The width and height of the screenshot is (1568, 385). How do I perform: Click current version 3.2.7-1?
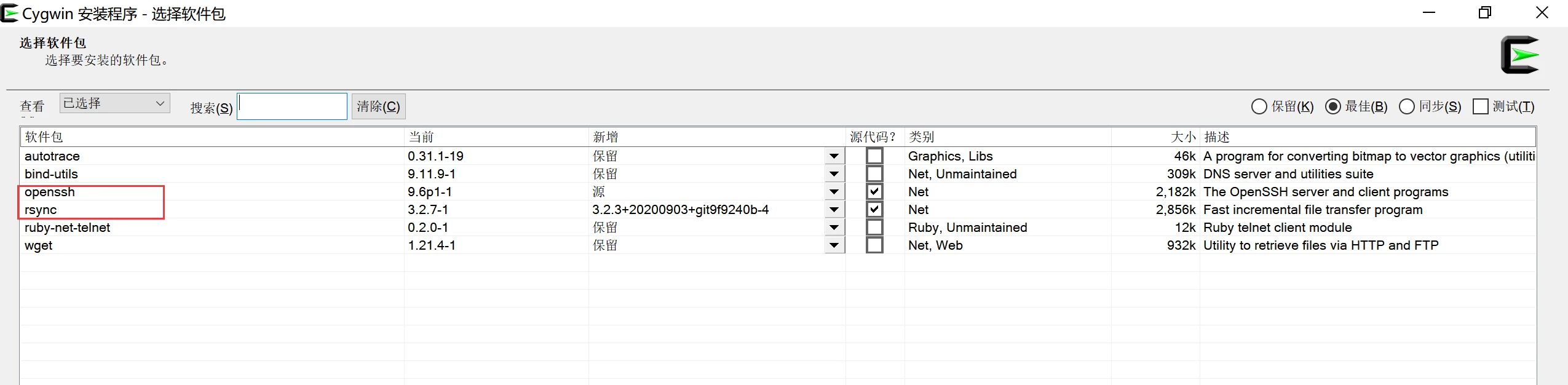click(x=428, y=210)
